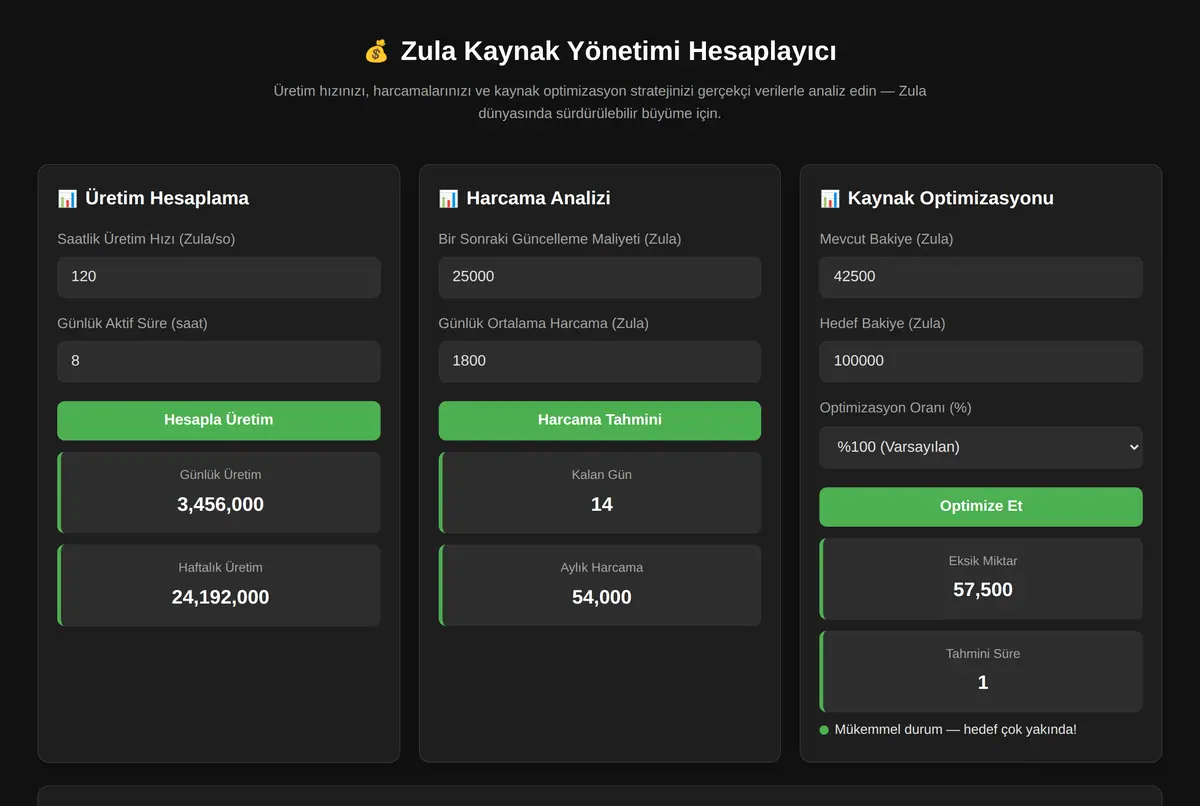Focus the Bir Sonraki Güncelleme Maliyeti field

(x=600, y=277)
